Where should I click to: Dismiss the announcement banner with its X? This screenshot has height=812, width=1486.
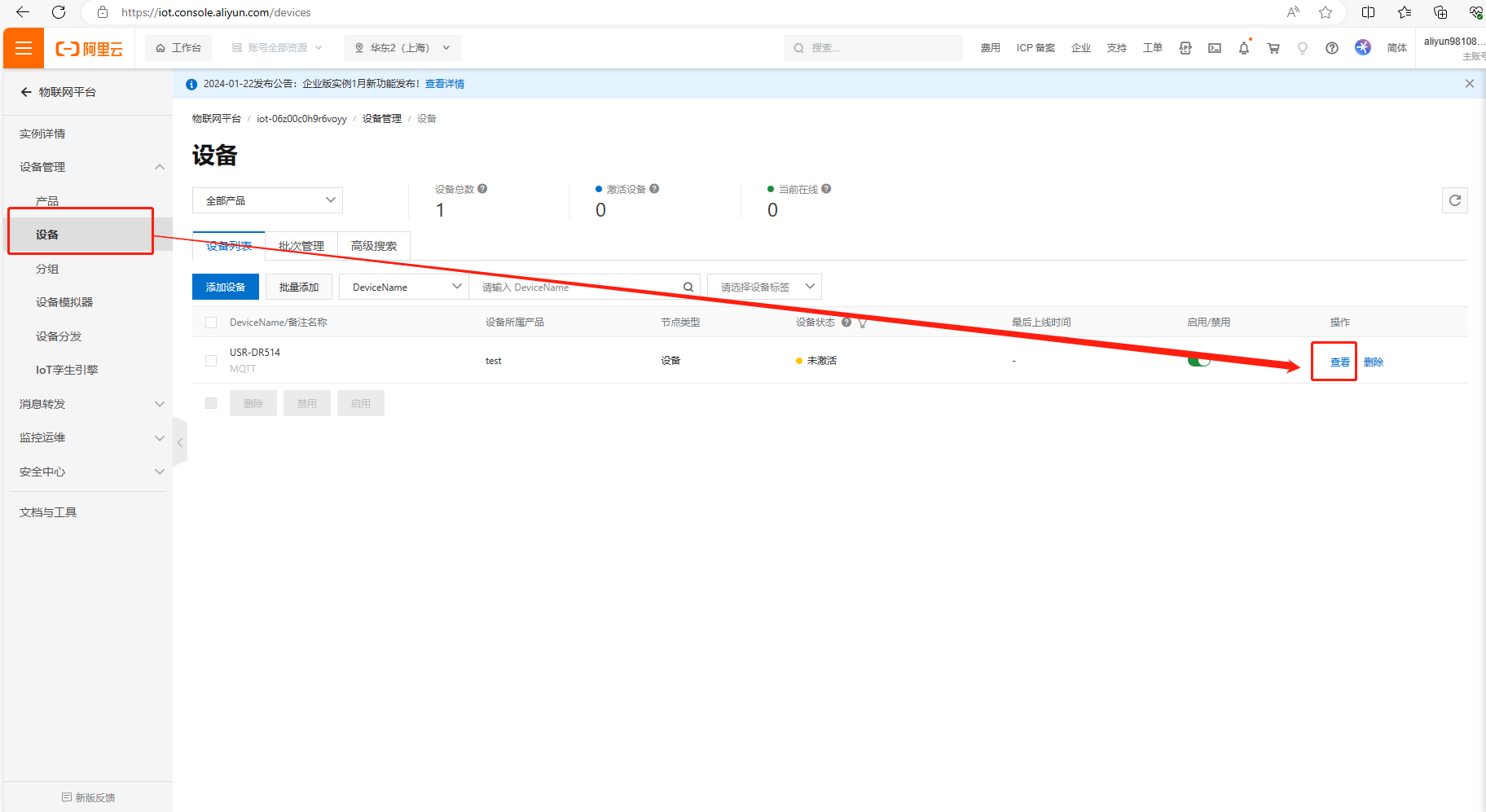click(x=1470, y=84)
